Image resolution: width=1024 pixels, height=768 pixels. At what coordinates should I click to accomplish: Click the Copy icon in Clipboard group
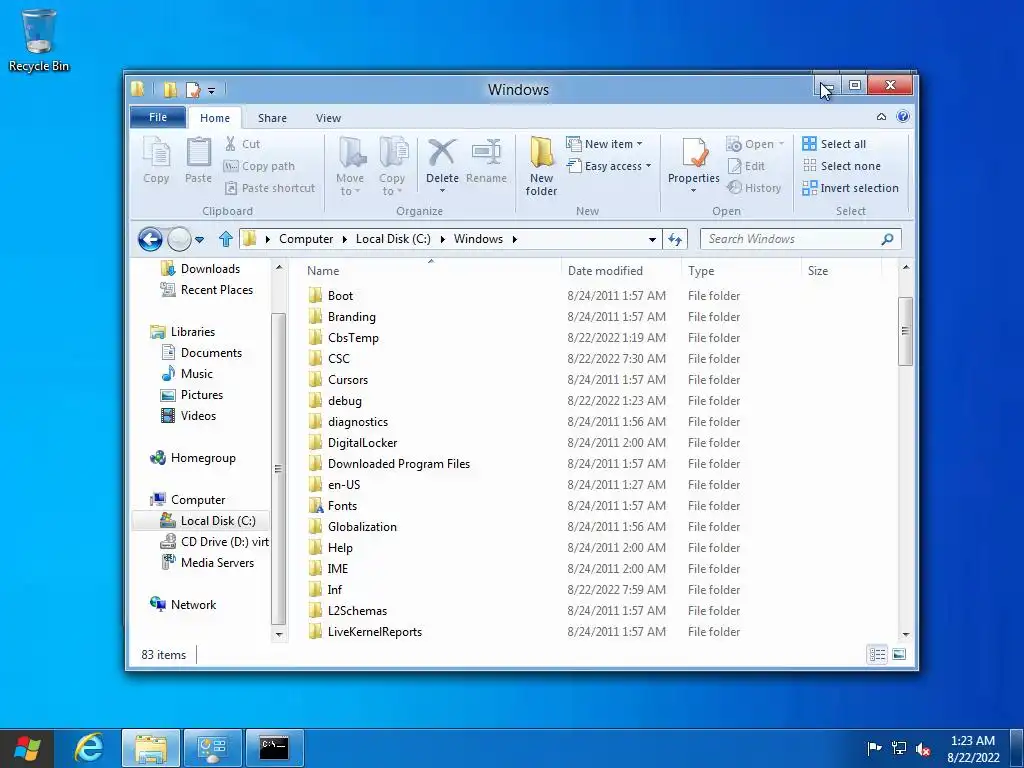coord(156,161)
